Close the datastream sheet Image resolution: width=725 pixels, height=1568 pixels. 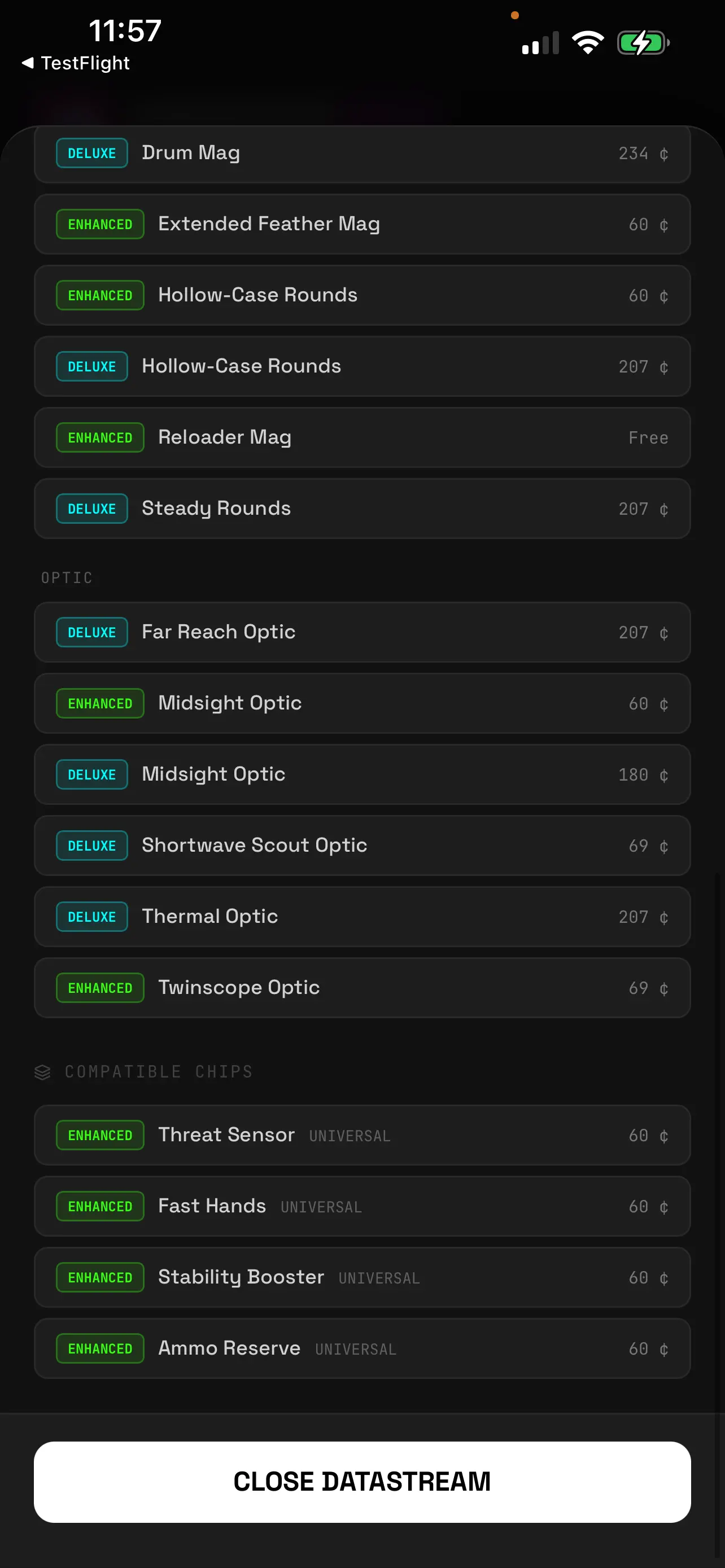[x=362, y=1482]
